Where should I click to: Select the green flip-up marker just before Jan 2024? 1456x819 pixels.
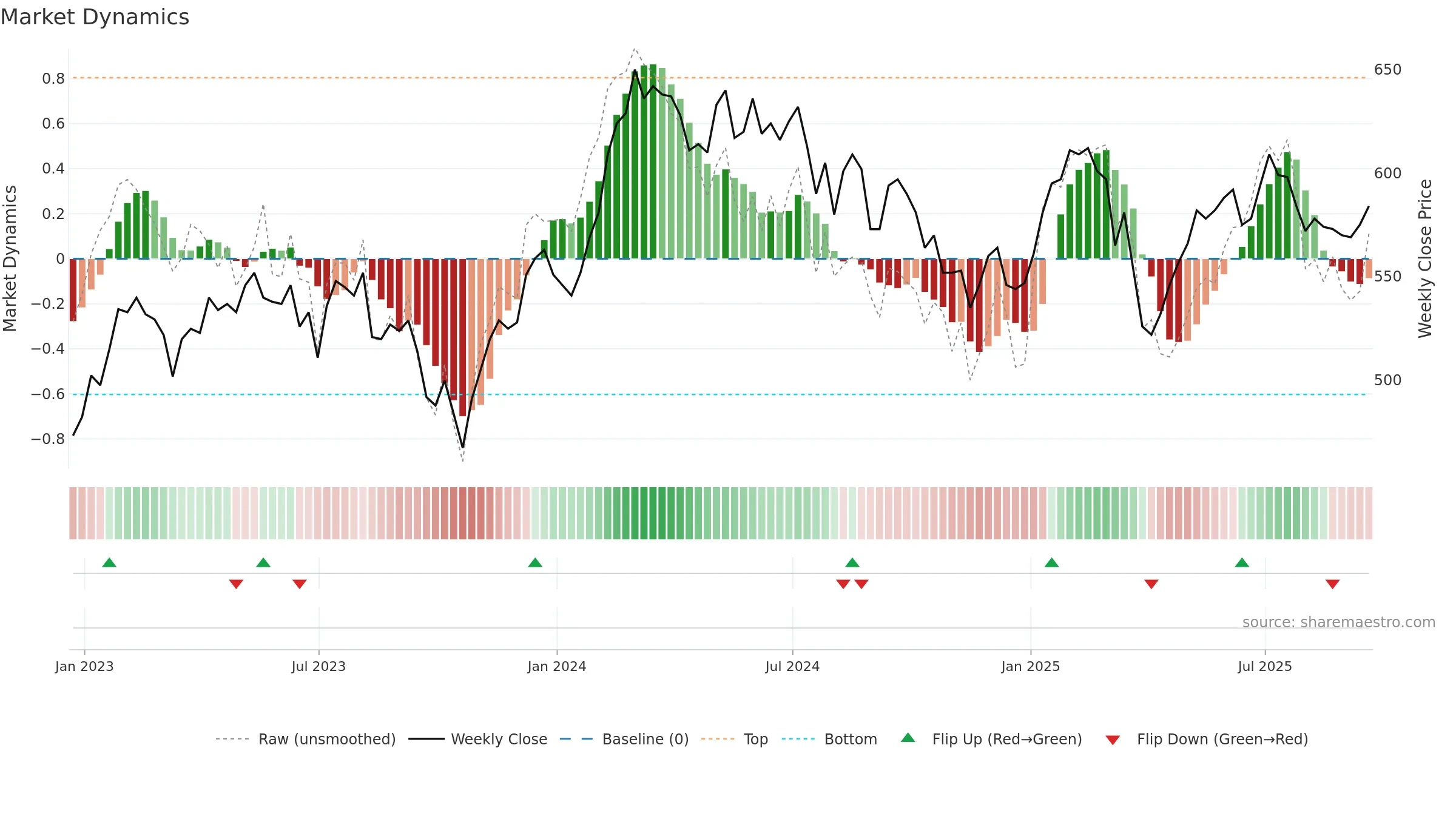(535, 562)
